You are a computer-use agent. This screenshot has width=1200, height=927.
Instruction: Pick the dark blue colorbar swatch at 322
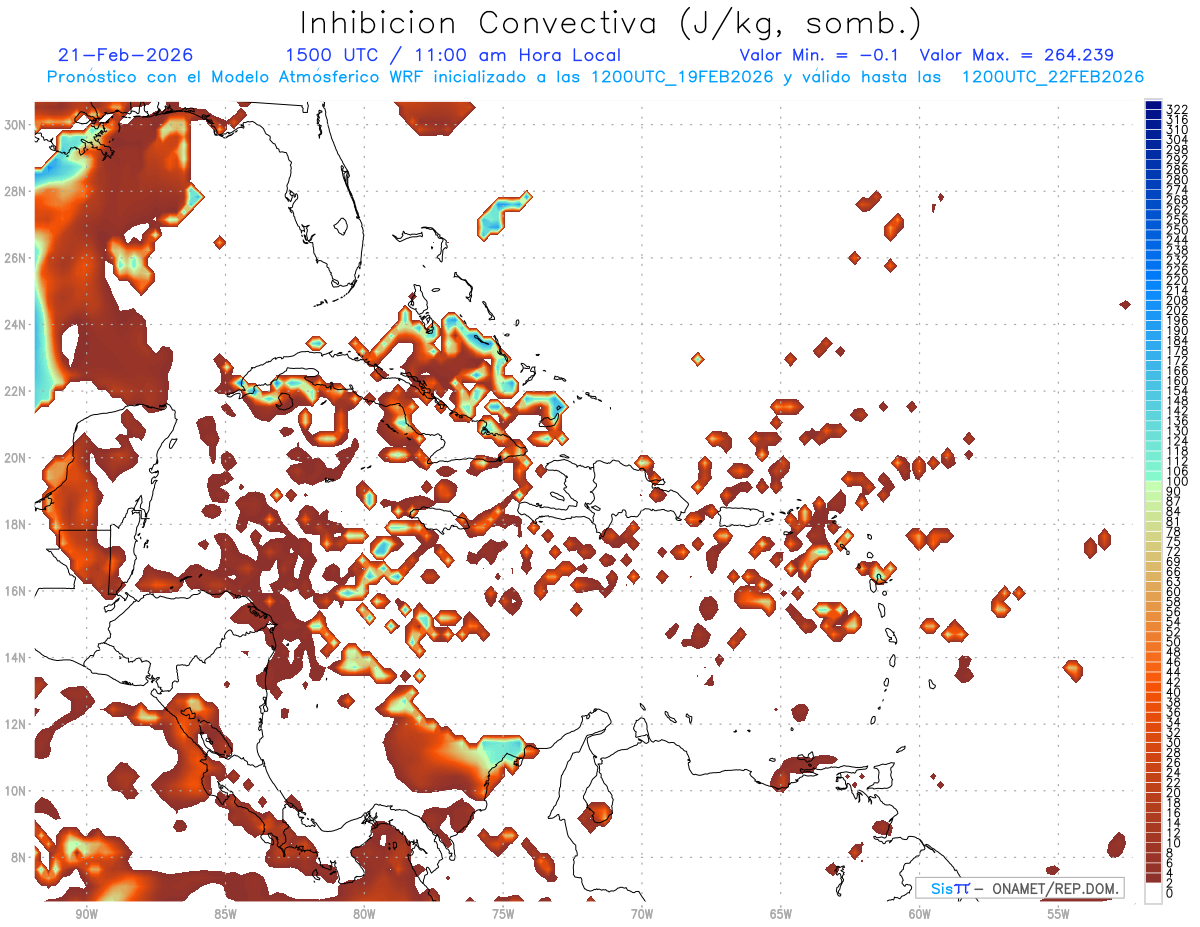point(1153,105)
